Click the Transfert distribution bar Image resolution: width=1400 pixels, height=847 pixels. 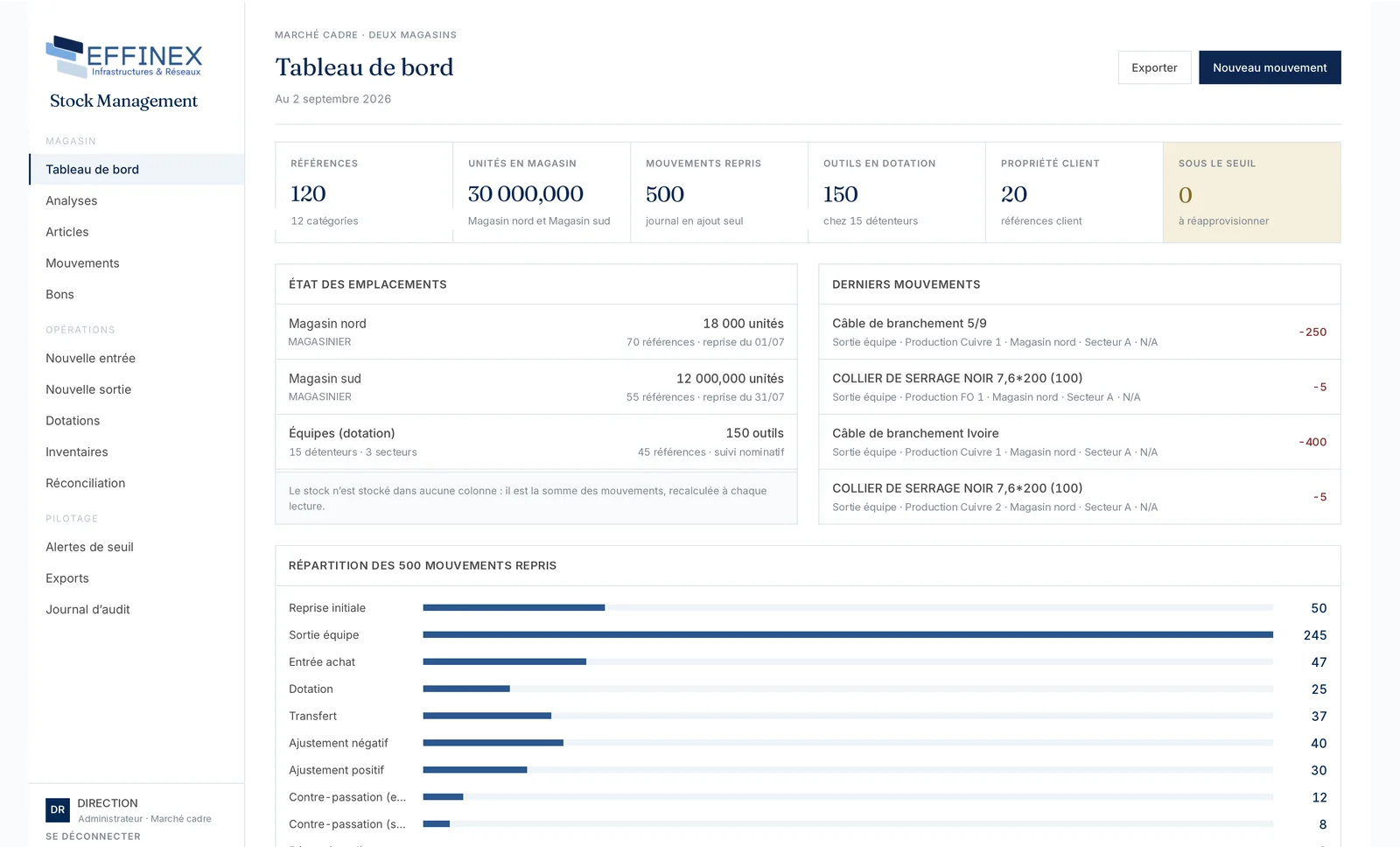tap(848, 716)
